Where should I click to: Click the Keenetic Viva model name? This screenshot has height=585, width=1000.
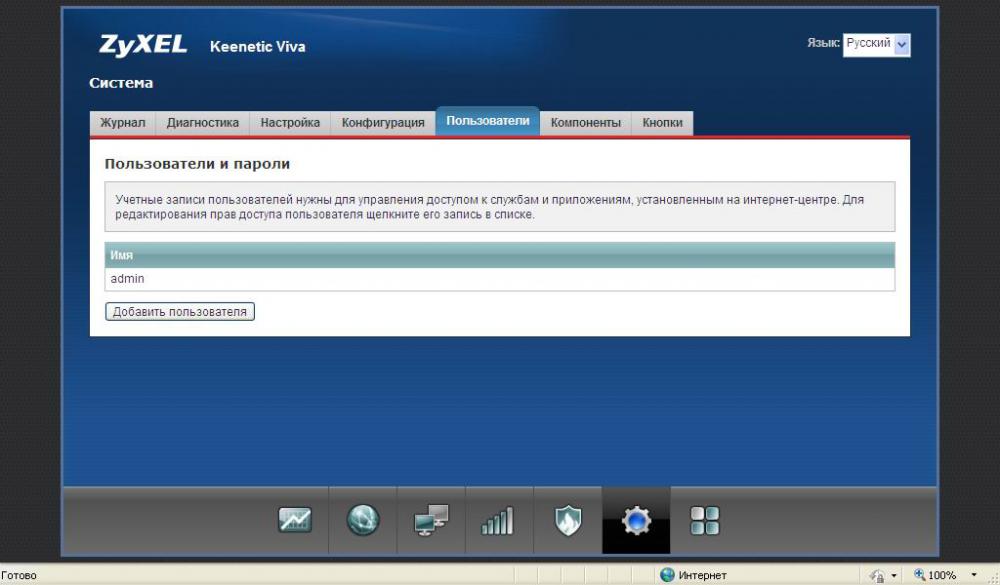[258, 47]
